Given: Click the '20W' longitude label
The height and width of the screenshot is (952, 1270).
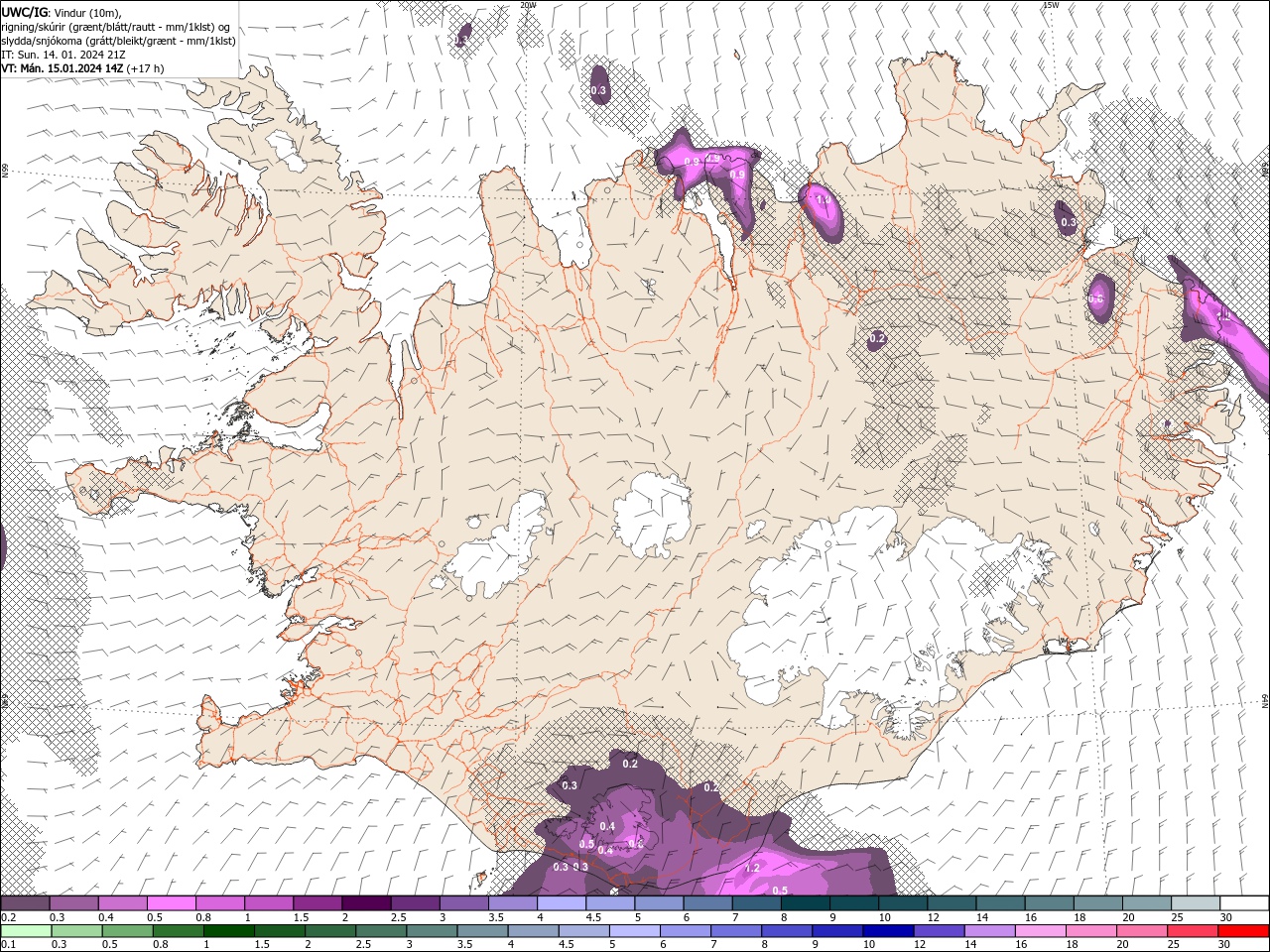Looking at the screenshot, I should 528,5.
